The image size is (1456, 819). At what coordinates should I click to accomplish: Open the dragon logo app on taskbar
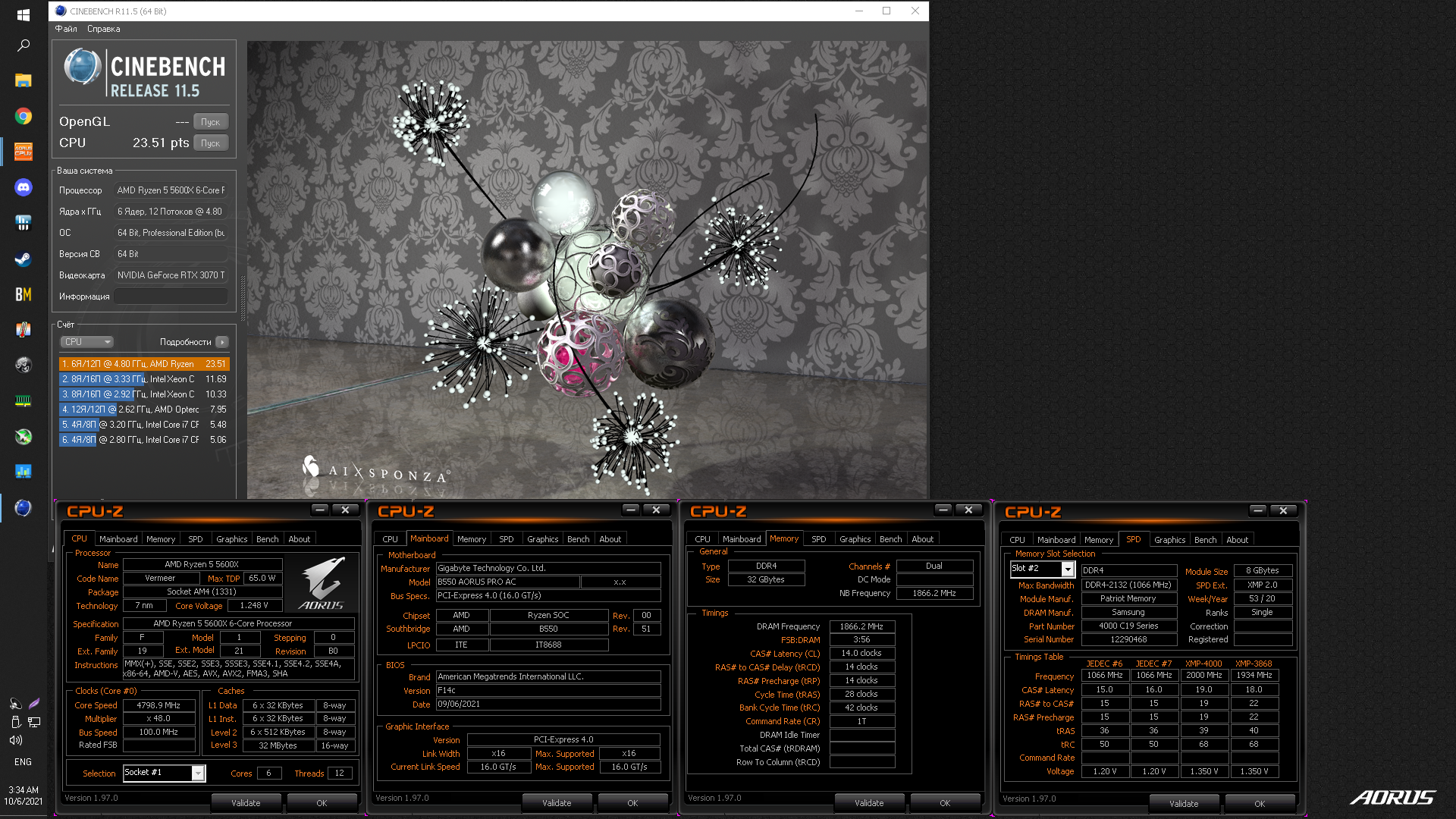point(23,365)
